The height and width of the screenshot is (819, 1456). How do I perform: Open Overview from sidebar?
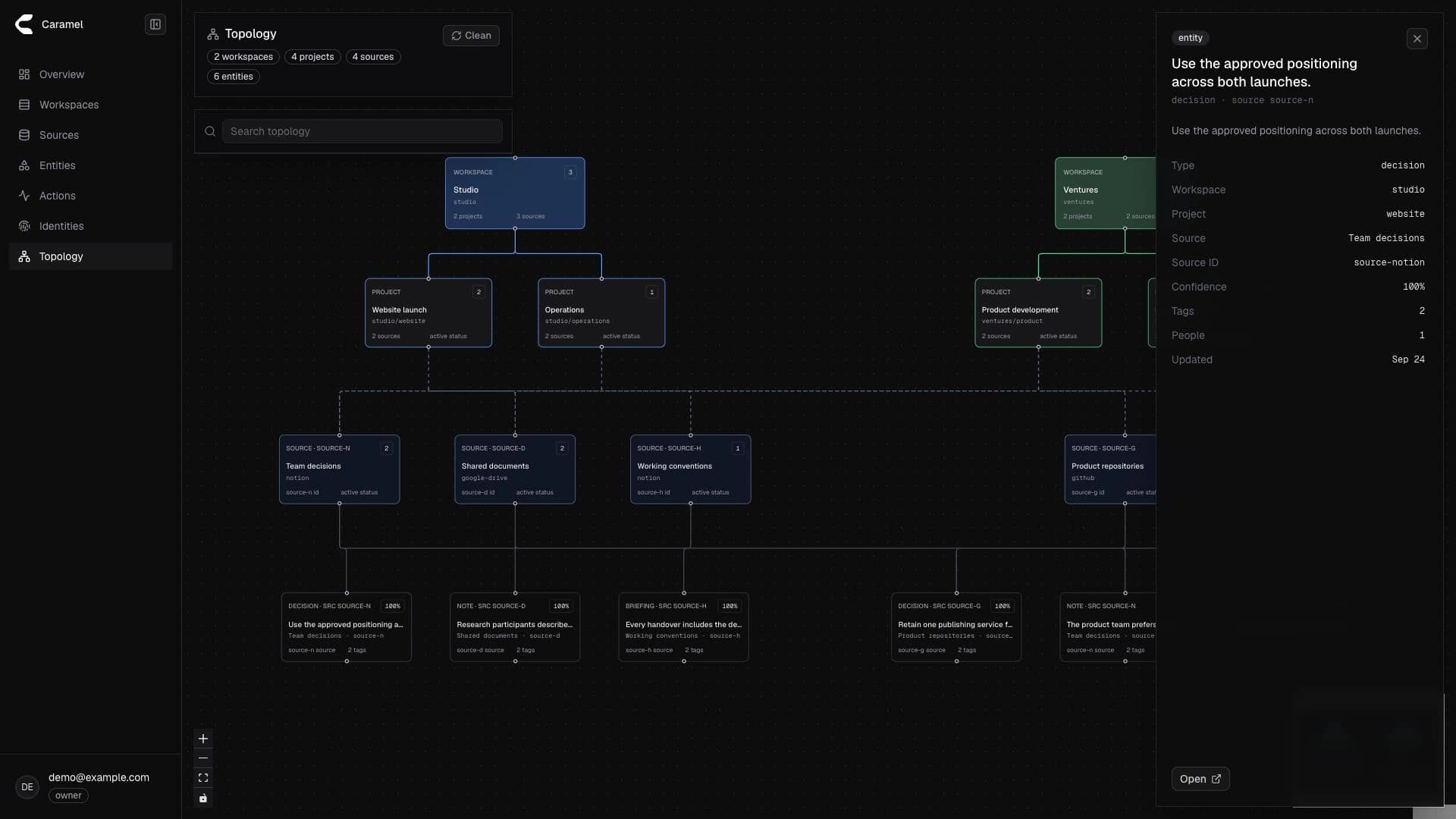click(x=90, y=74)
